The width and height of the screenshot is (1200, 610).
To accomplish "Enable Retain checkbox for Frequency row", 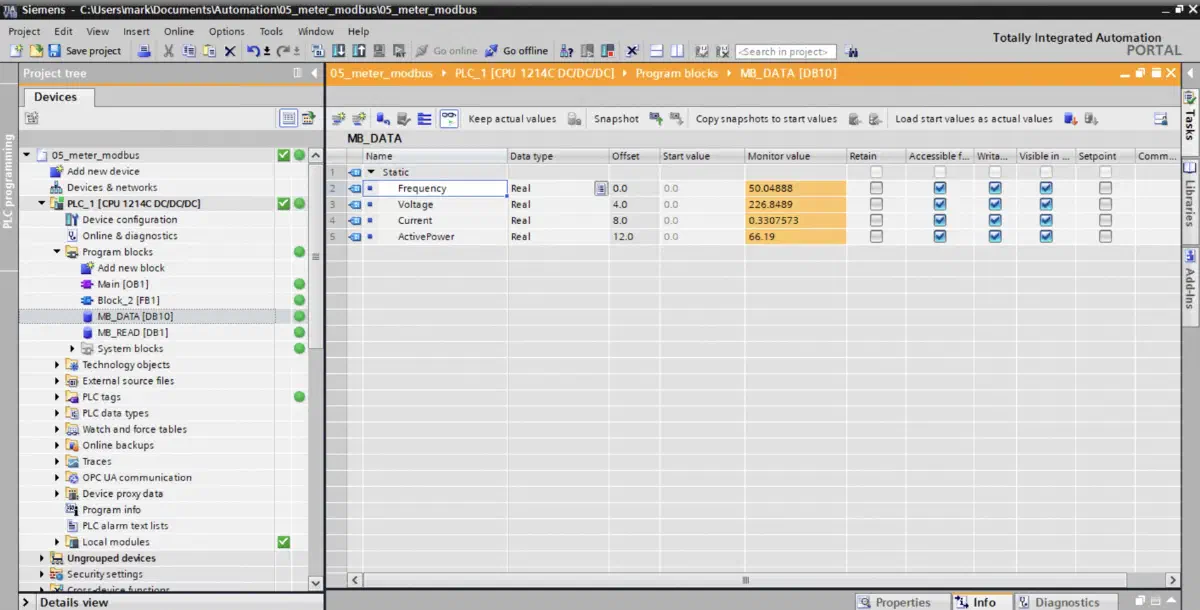I will 876,188.
